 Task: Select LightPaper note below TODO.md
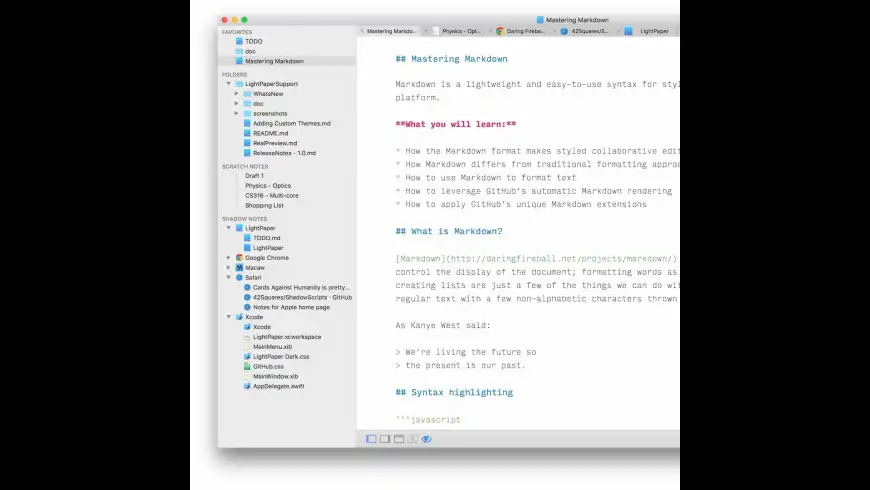tap(268, 248)
